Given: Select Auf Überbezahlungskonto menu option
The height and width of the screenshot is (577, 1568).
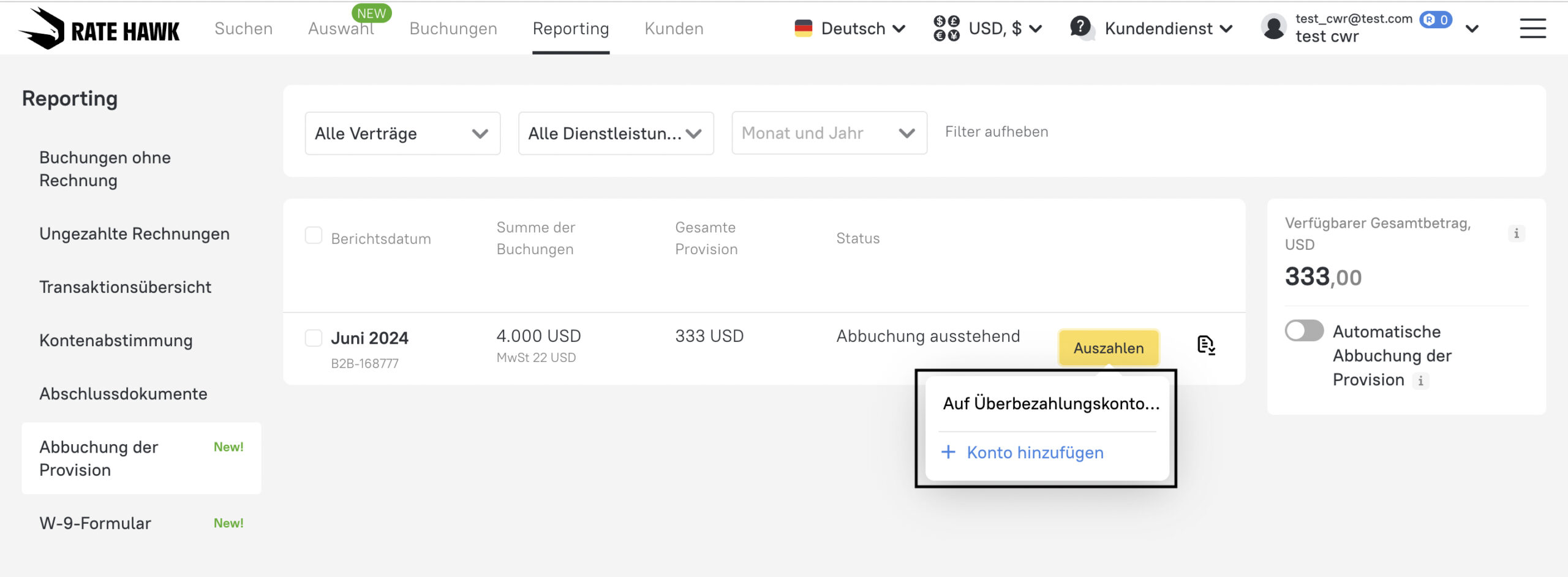Looking at the screenshot, I should (x=1050, y=404).
